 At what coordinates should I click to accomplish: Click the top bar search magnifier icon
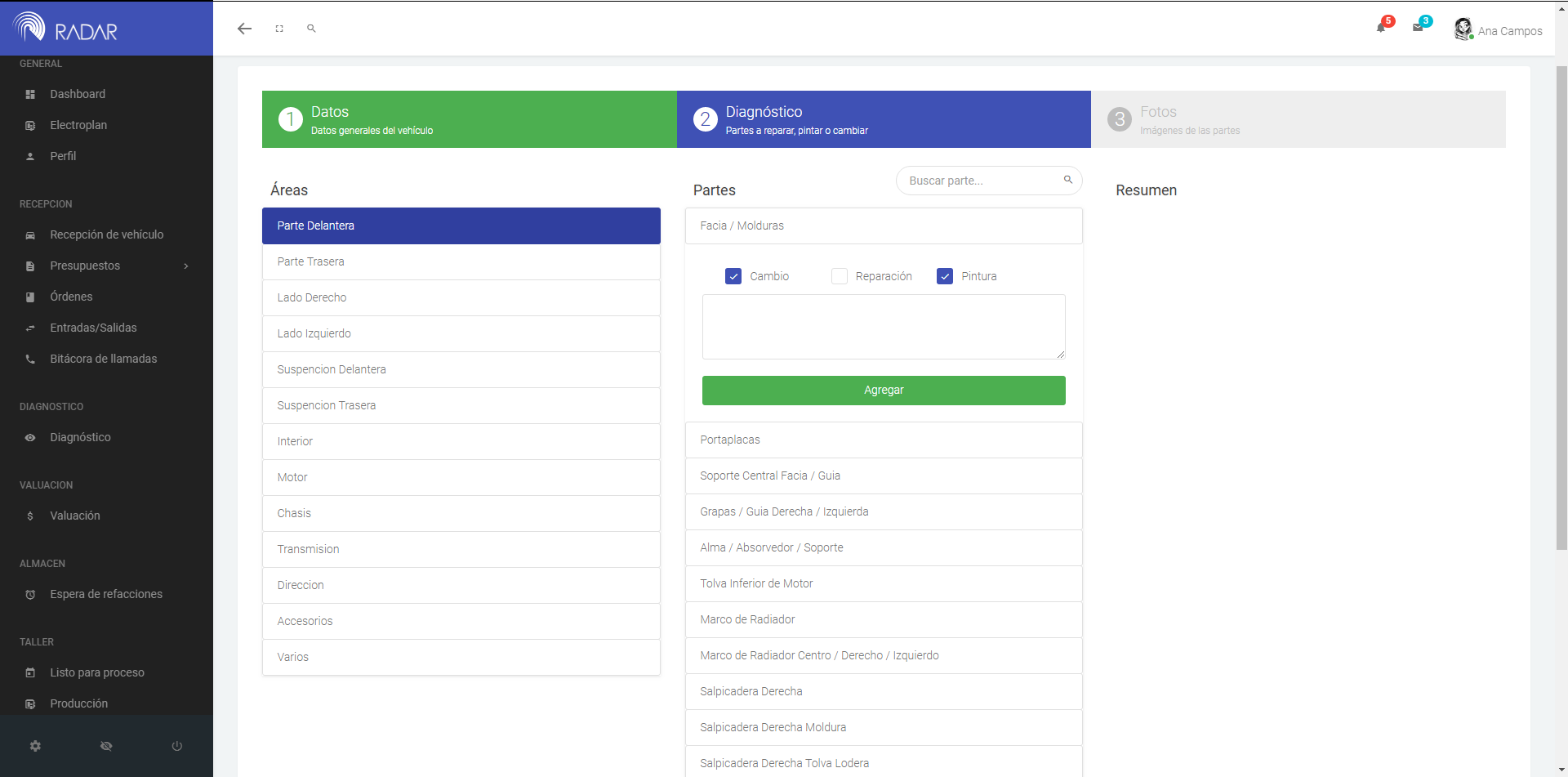click(311, 29)
